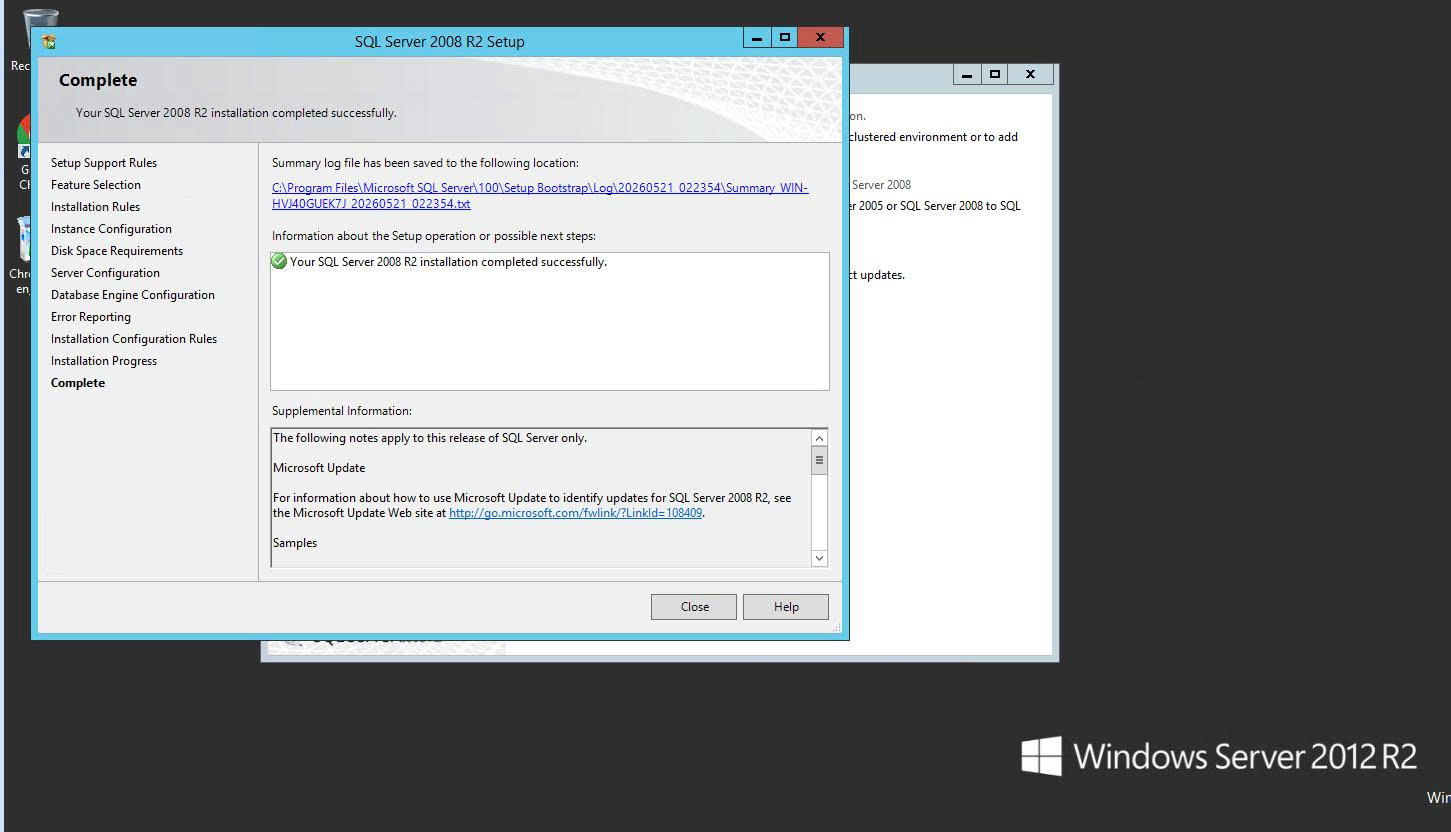This screenshot has width=1451, height=832.
Task: Click the setup dialog resize grip
Action: point(835,626)
